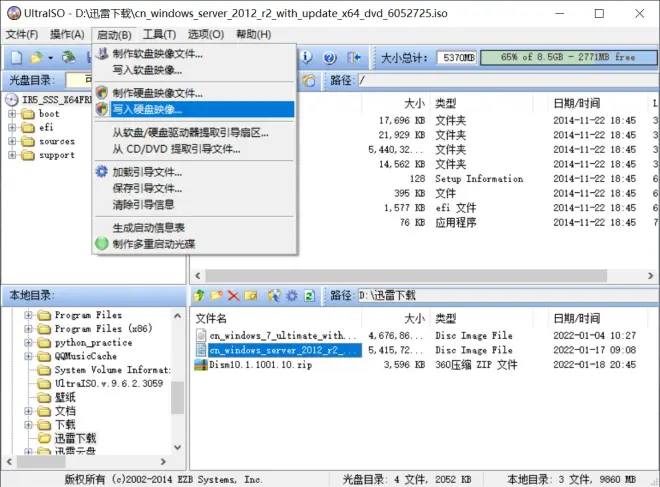660x487 pixels.
Task: Open the 帮助(H) menu
Action: [253, 34]
